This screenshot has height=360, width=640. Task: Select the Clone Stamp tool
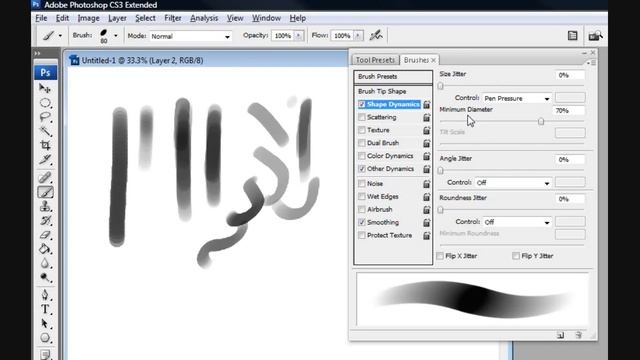click(x=45, y=206)
